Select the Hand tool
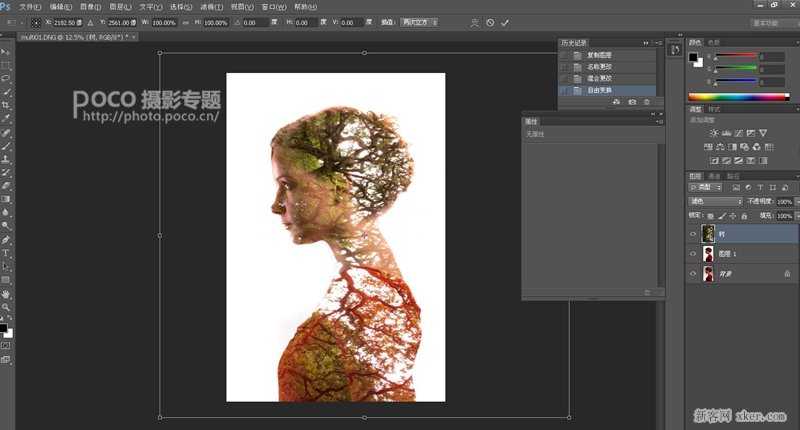Viewport: 800px width, 430px height. click(6, 295)
